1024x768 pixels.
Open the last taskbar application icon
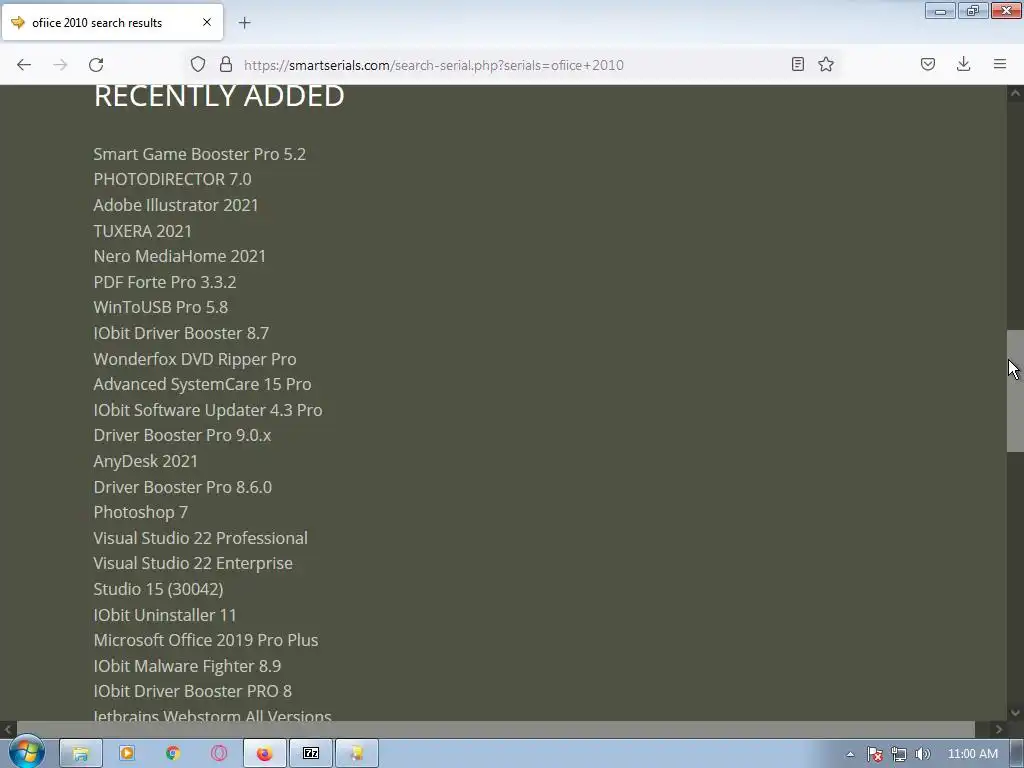pyautogui.click(x=357, y=754)
